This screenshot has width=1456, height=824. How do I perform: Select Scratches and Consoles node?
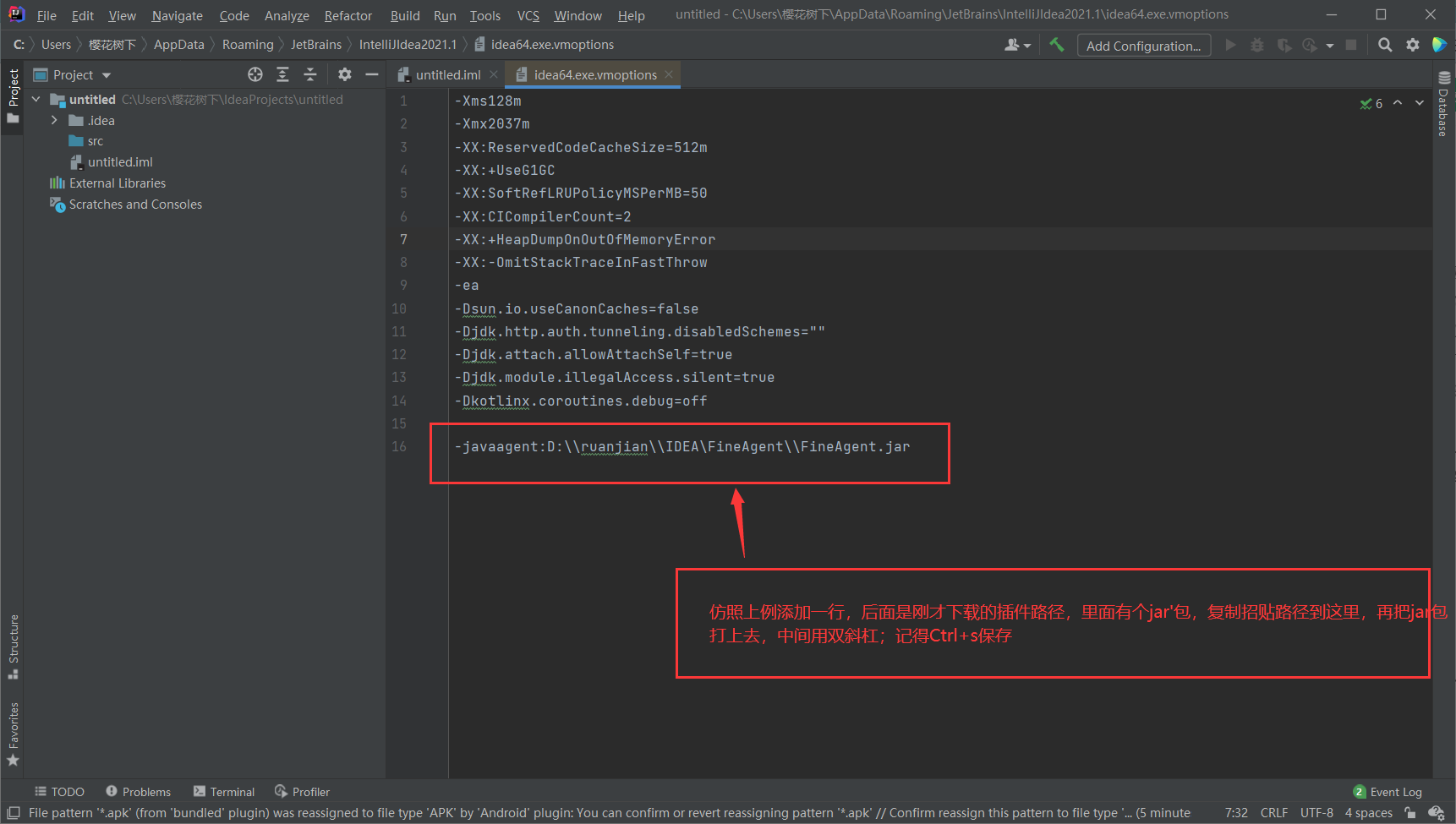(135, 205)
